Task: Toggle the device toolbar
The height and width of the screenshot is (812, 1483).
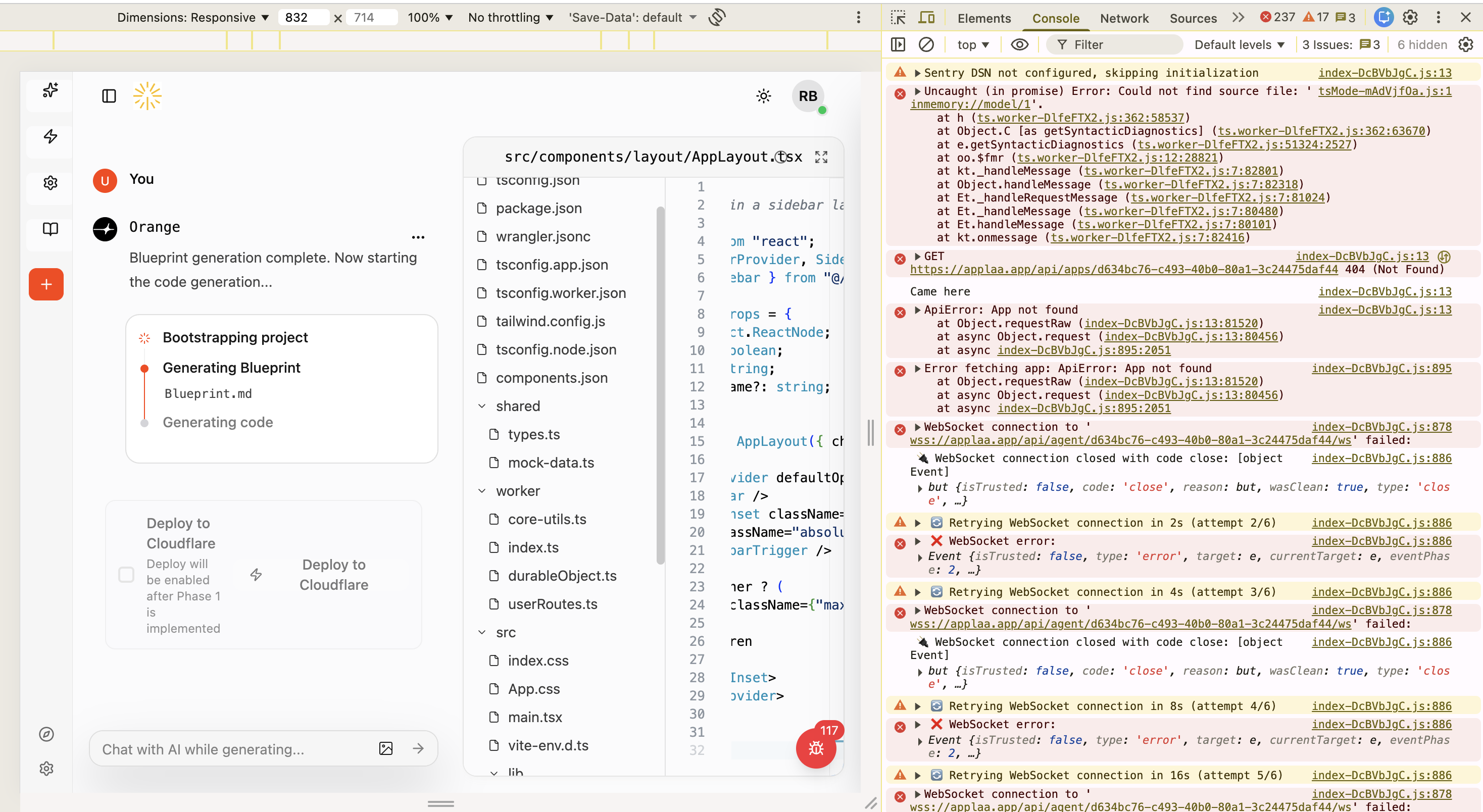Action: 926,17
